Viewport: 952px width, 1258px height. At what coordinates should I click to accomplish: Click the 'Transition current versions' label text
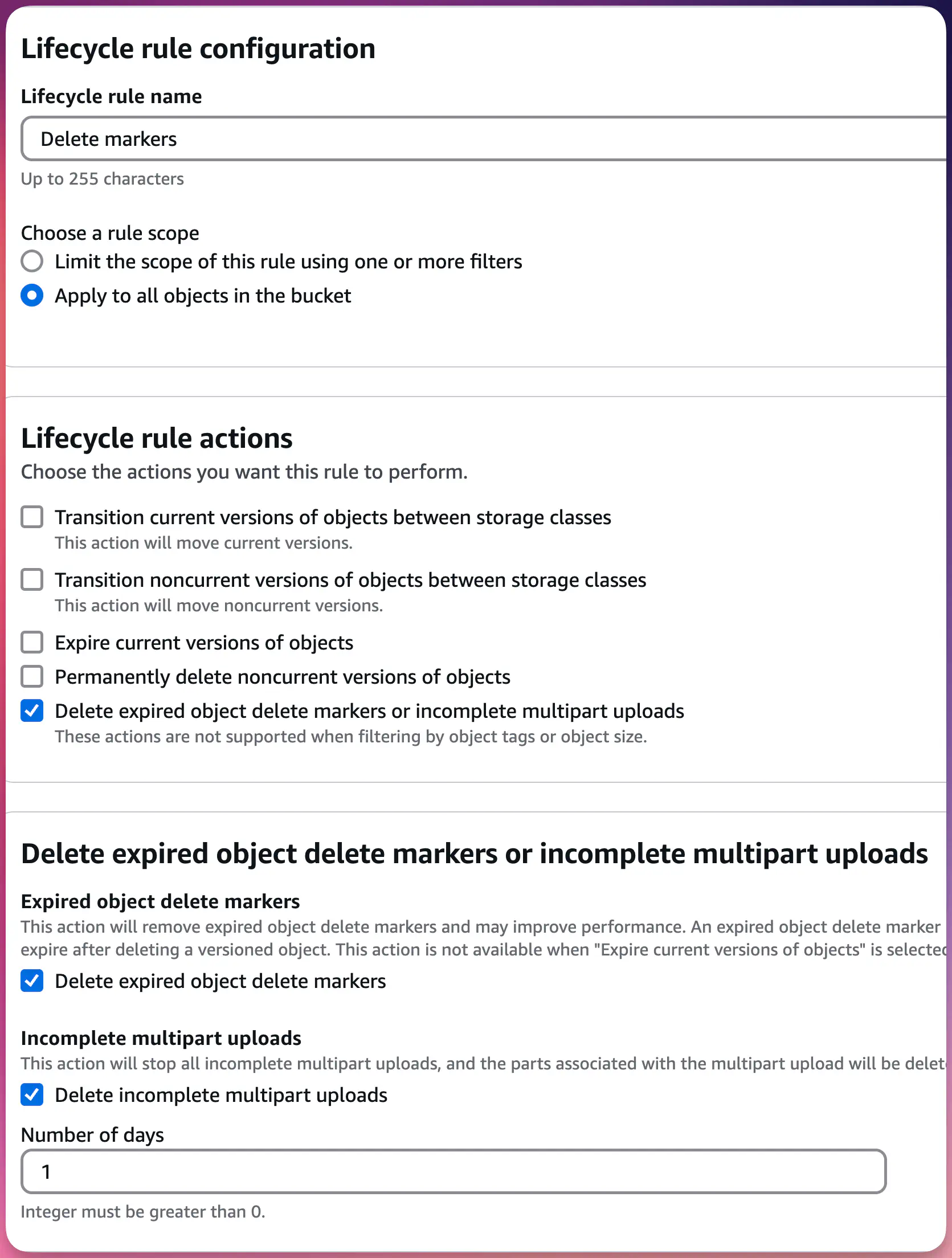[333, 517]
